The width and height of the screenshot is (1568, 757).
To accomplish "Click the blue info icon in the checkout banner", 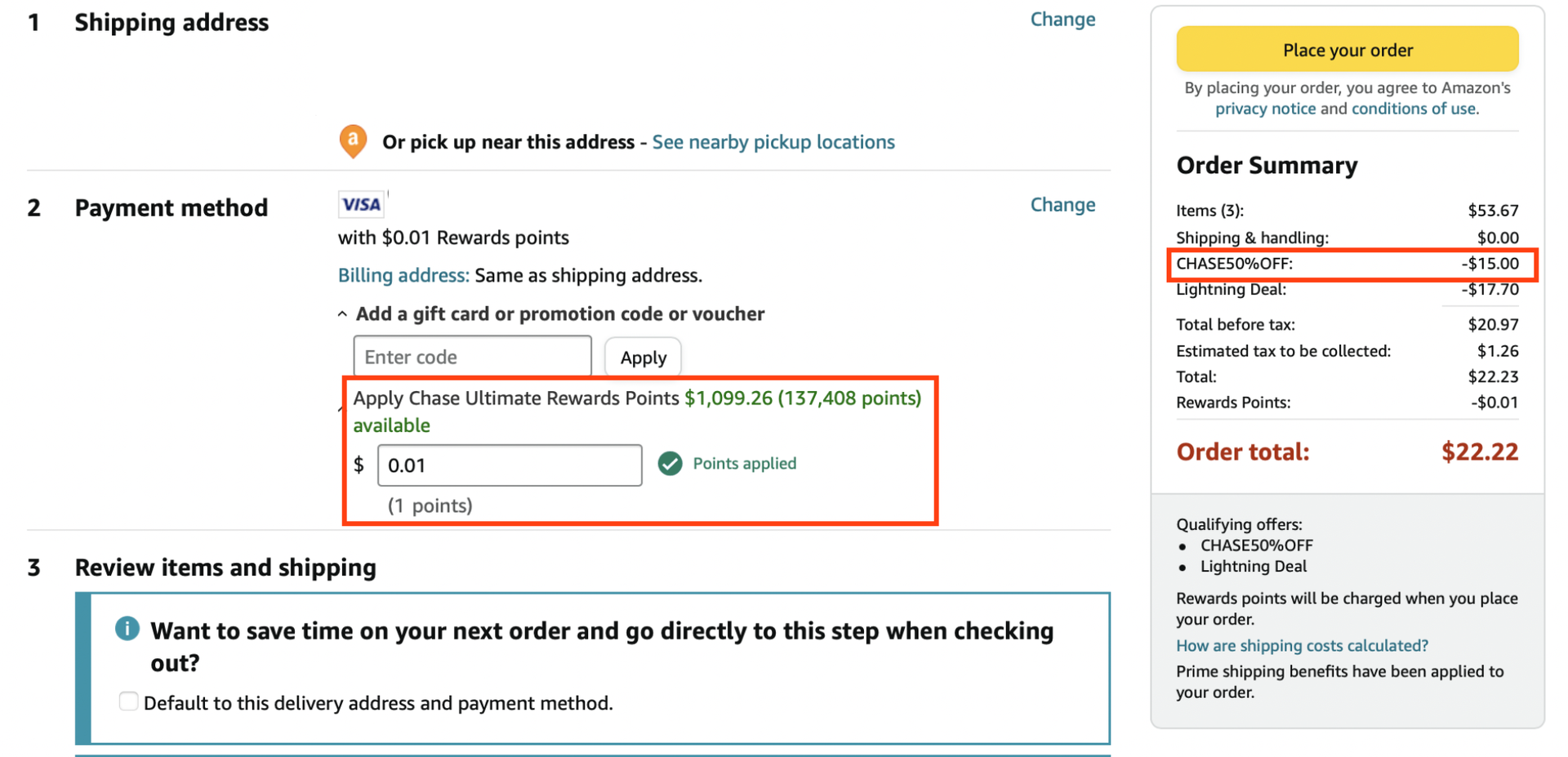I will (127, 628).
